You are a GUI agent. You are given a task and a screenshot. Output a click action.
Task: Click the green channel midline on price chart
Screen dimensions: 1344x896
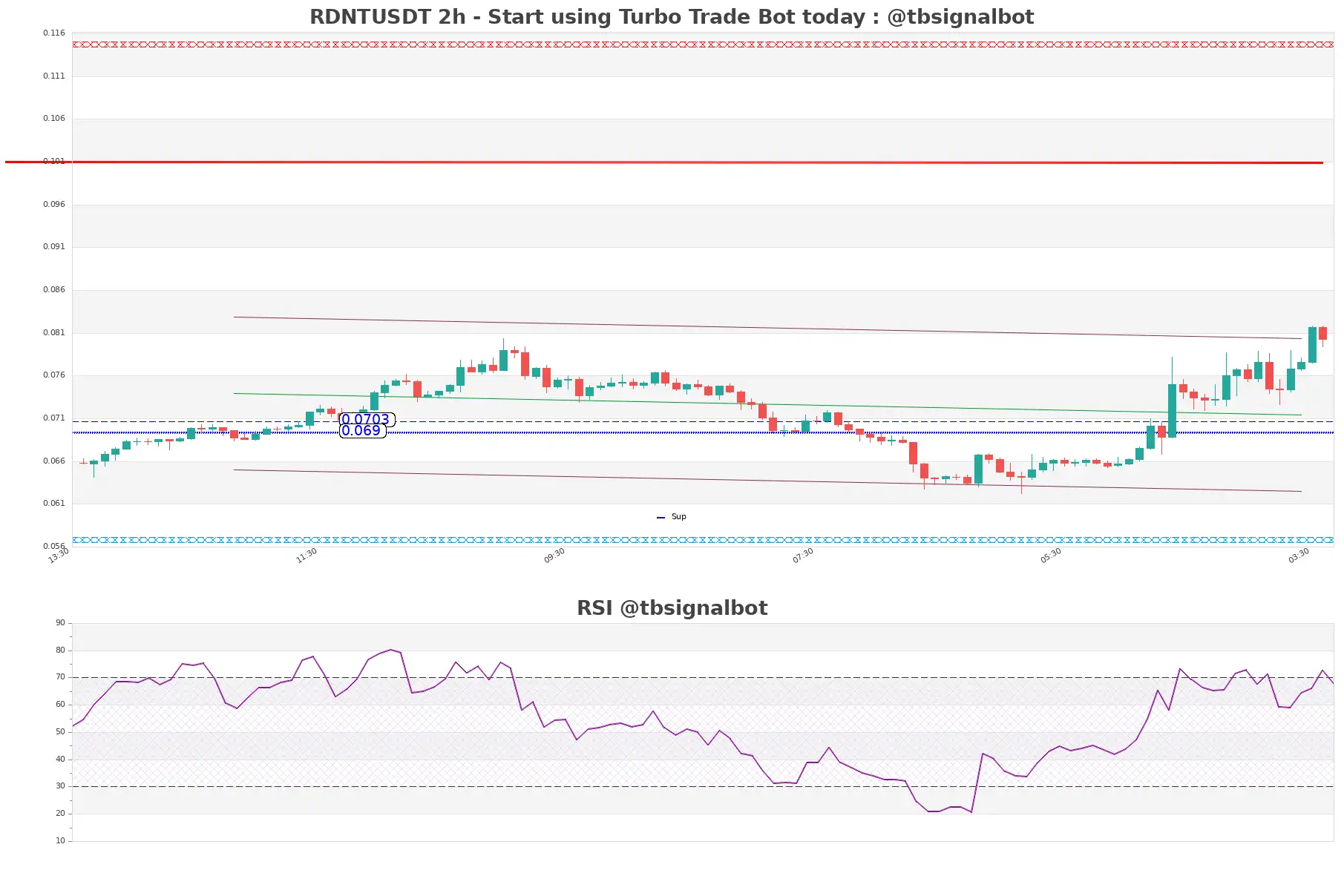click(767, 404)
